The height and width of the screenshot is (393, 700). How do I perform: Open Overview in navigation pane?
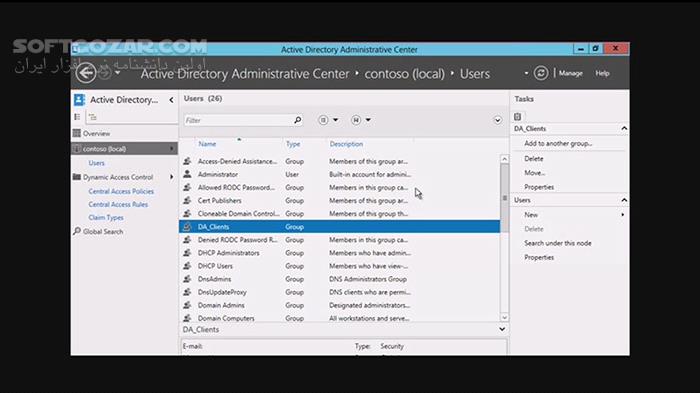pyautogui.click(x=96, y=134)
